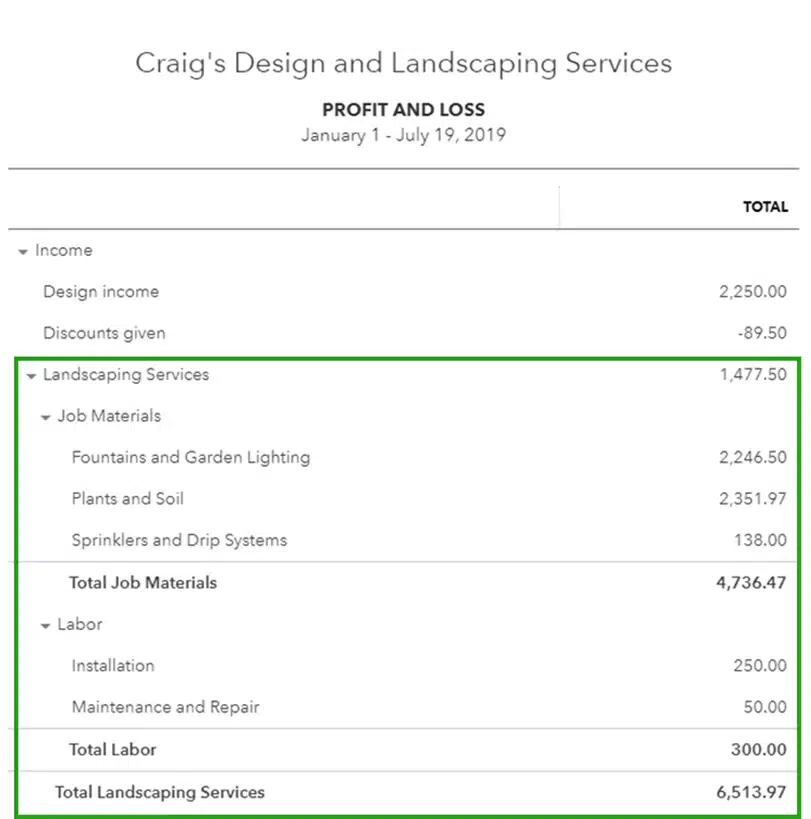Screen dimensions: 811x819
Task: Click the PROFIT AND LOSS report title
Action: [403, 110]
